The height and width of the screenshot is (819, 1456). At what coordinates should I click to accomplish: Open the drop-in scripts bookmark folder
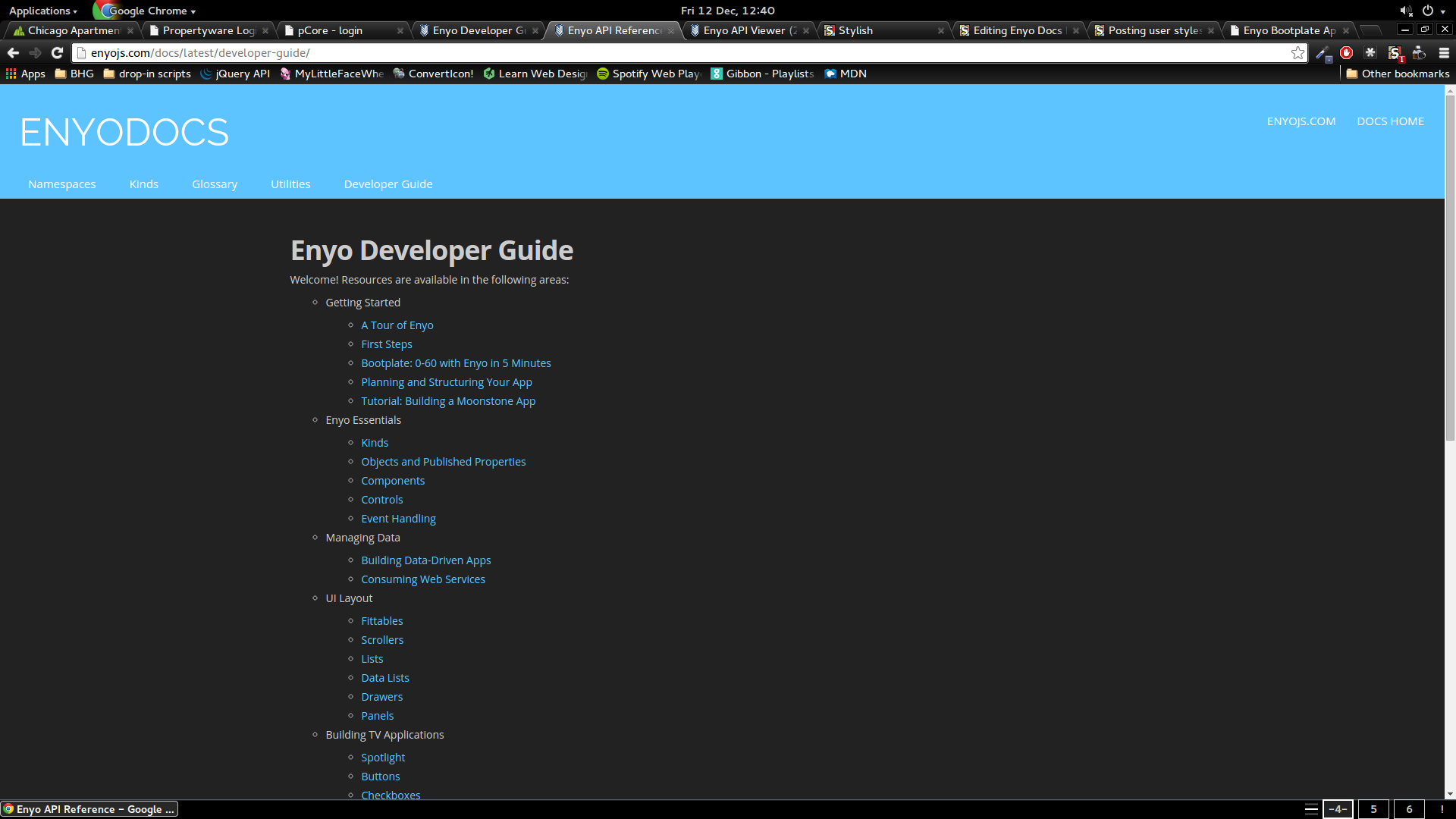click(x=147, y=74)
